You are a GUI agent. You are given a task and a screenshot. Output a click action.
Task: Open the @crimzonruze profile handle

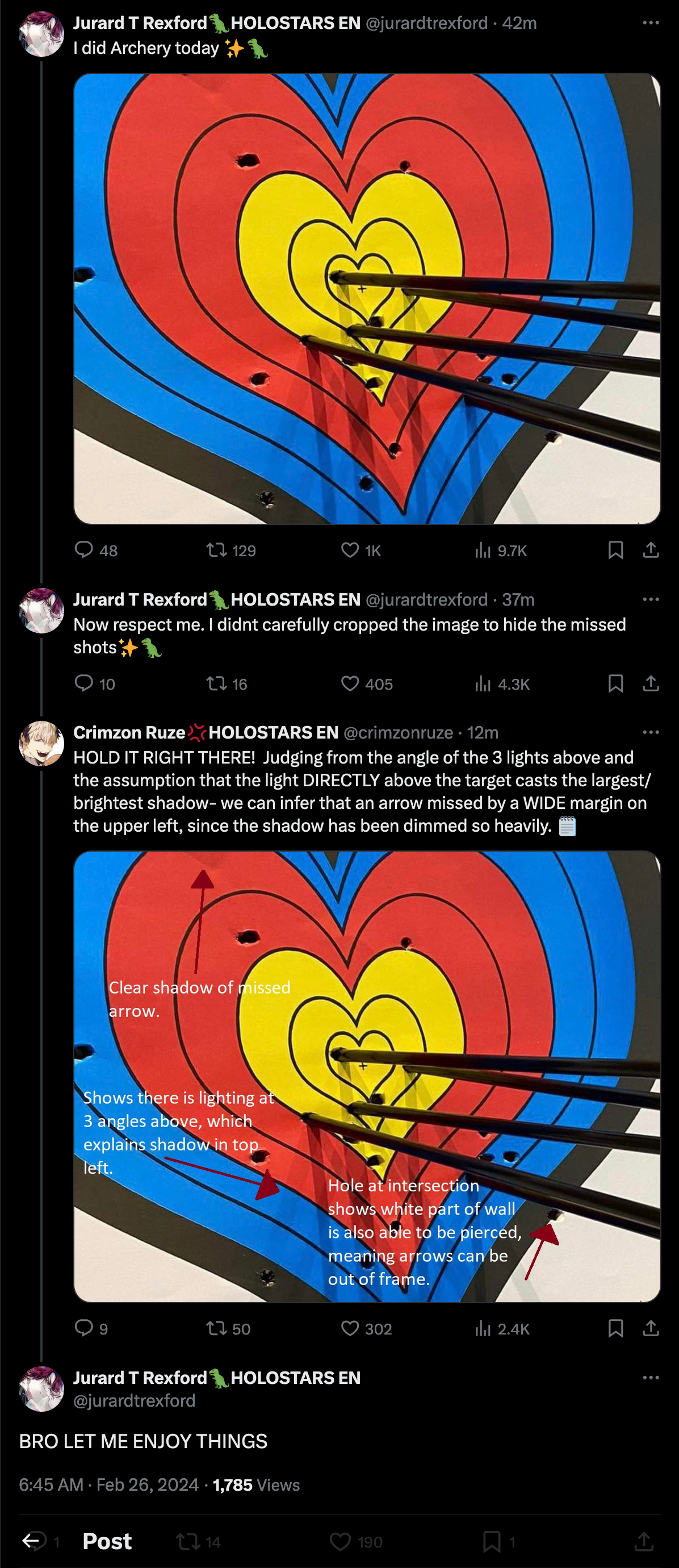pos(398,732)
